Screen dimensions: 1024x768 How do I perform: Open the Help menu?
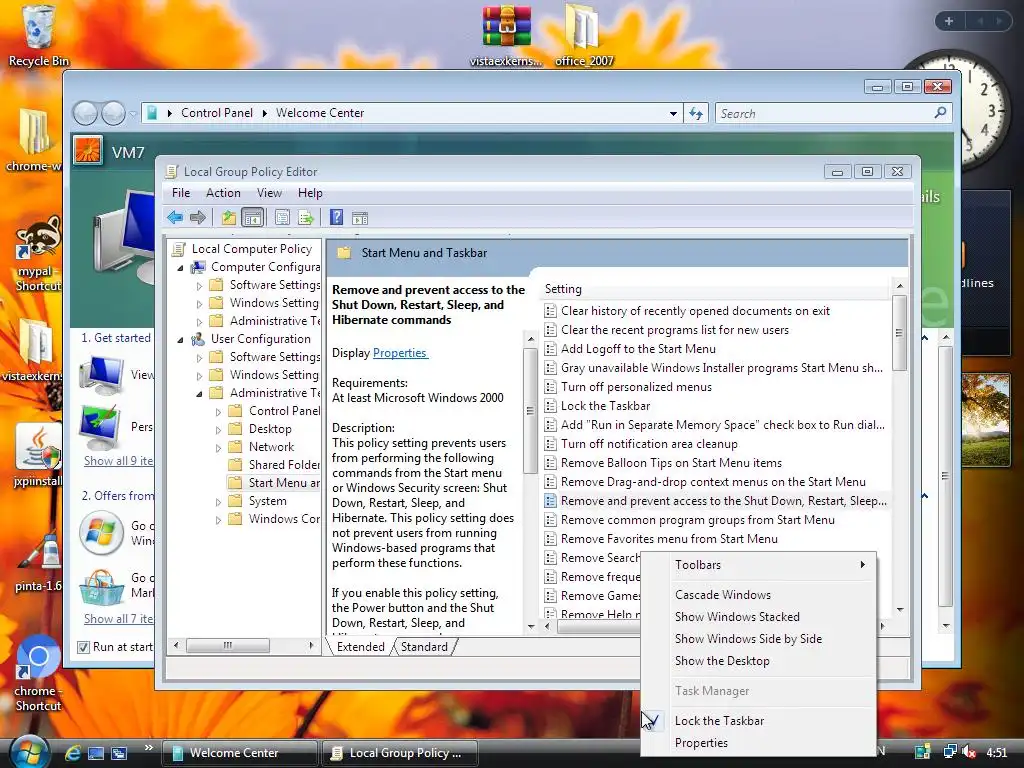pos(310,193)
